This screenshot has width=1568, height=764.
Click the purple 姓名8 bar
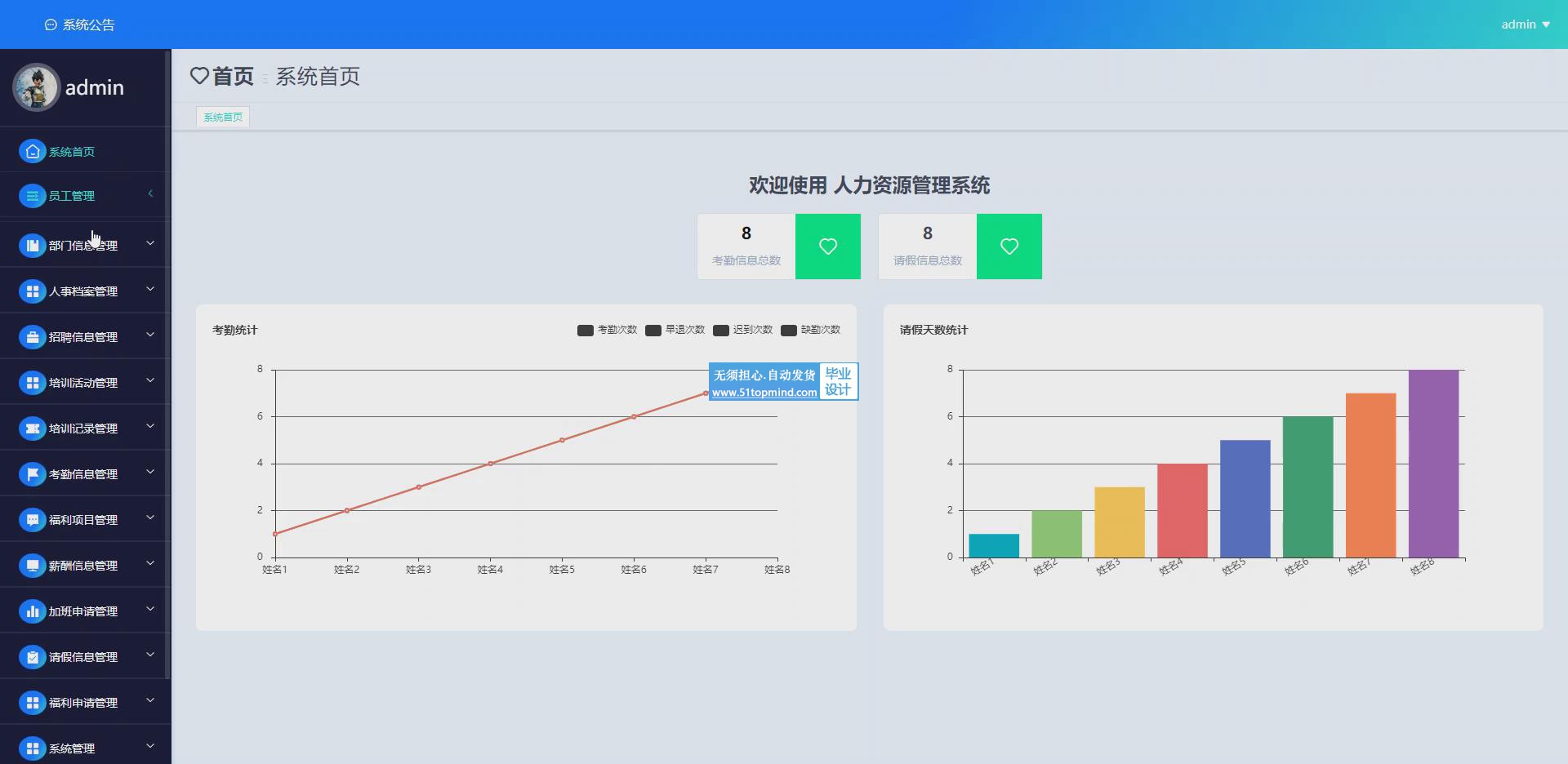coord(1433,464)
